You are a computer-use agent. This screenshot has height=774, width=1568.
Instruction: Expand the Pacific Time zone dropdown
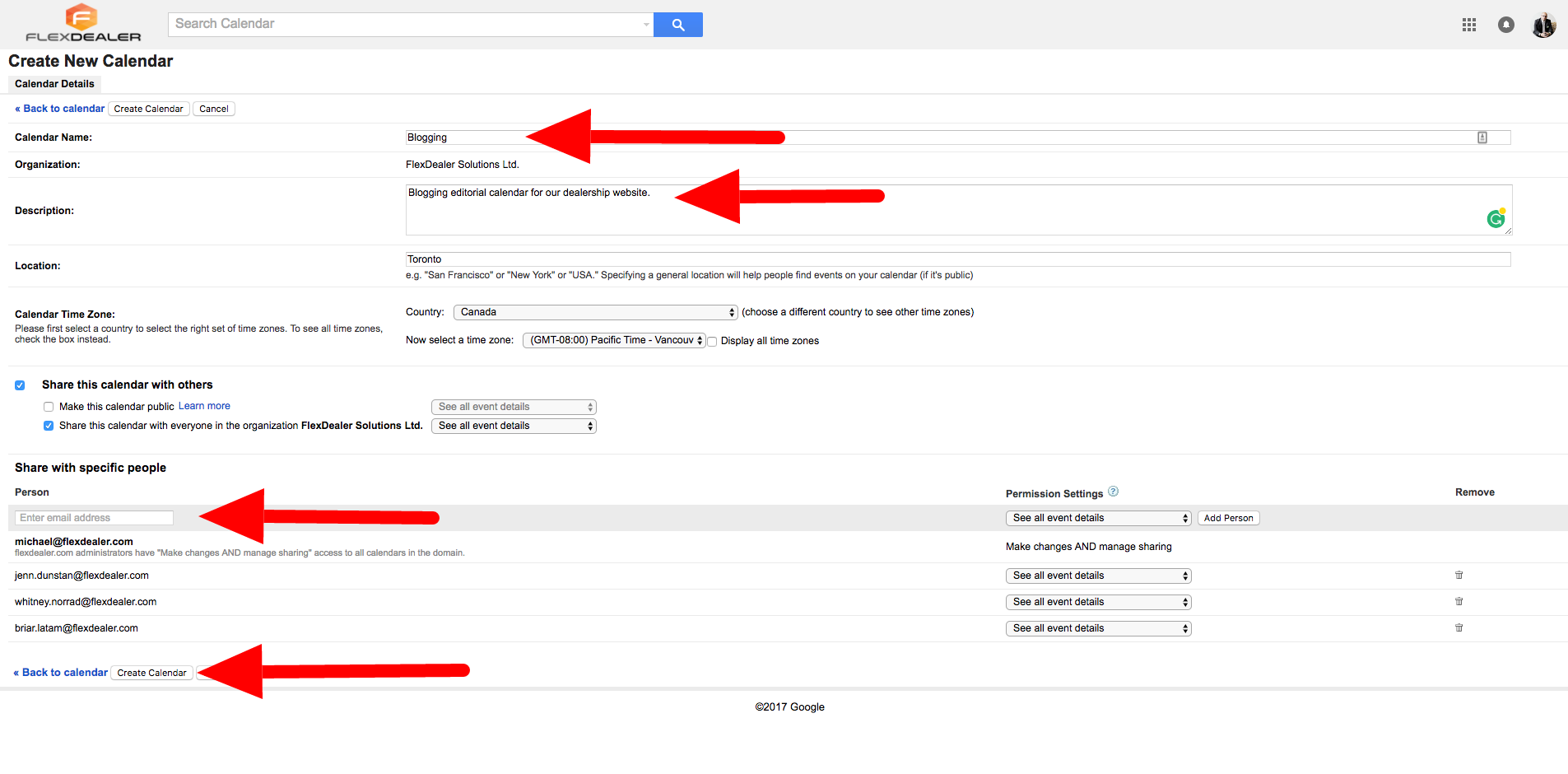coord(614,340)
